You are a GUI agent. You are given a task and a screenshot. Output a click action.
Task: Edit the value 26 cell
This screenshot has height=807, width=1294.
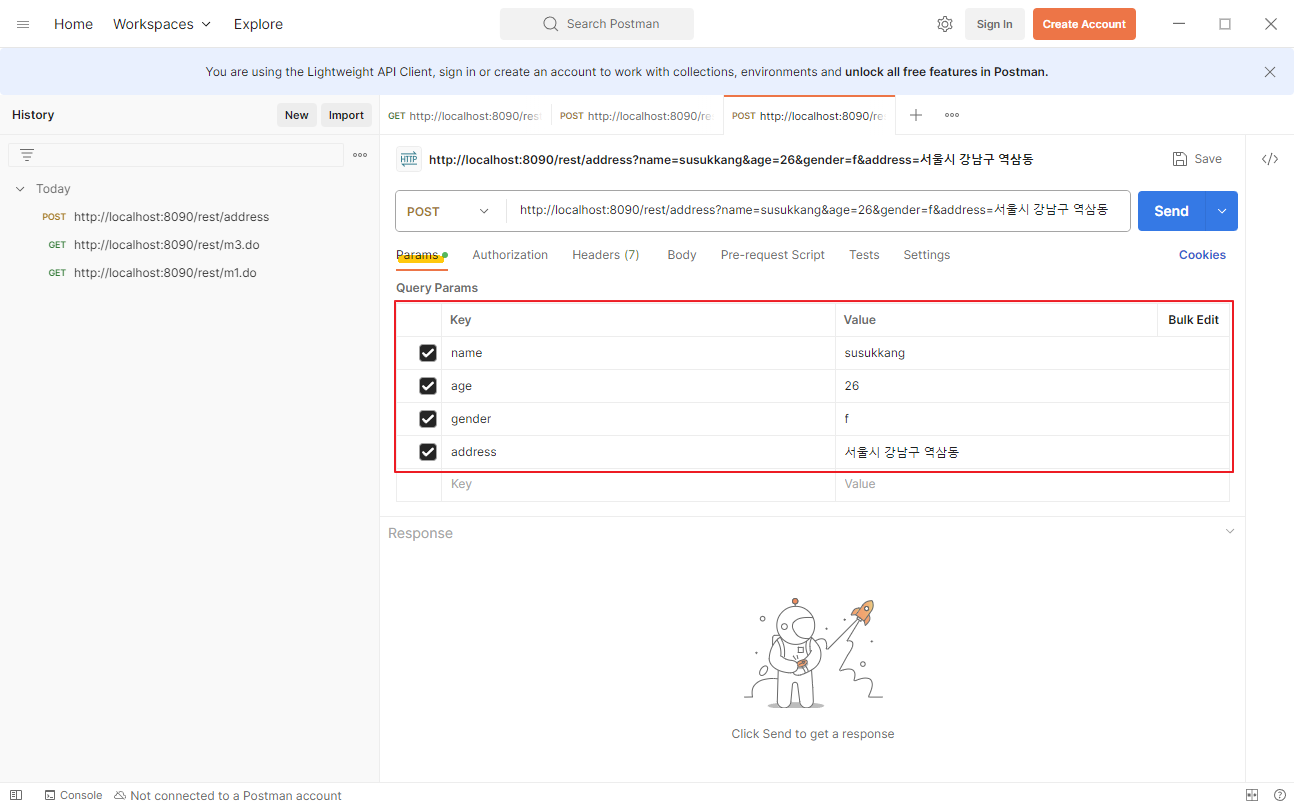coord(1032,386)
